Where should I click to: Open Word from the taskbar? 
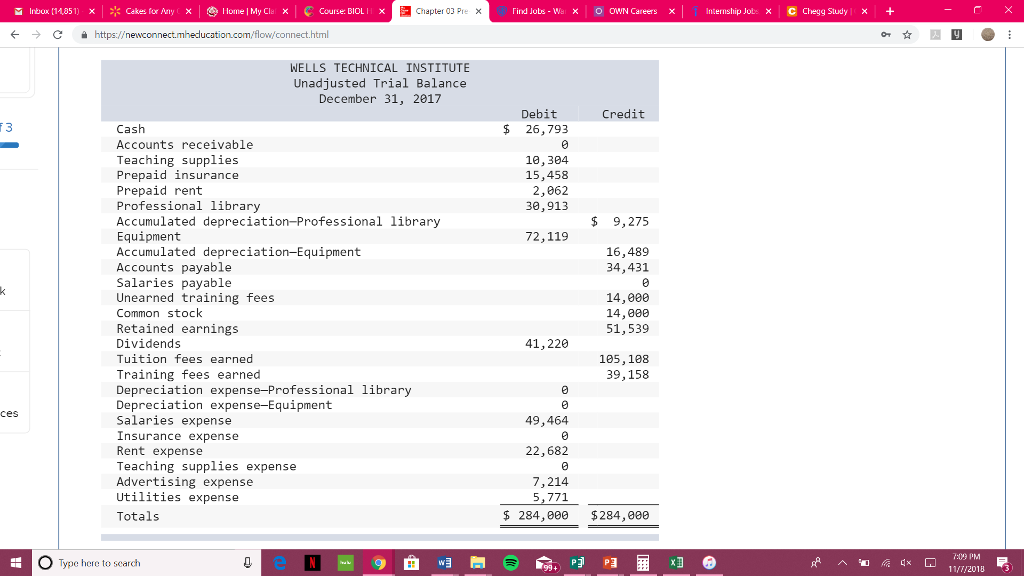point(445,562)
